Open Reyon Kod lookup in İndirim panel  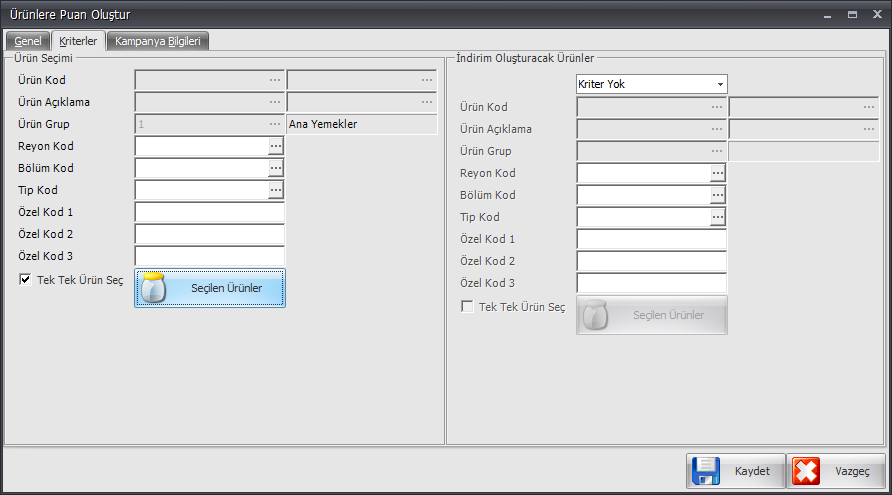[718, 173]
